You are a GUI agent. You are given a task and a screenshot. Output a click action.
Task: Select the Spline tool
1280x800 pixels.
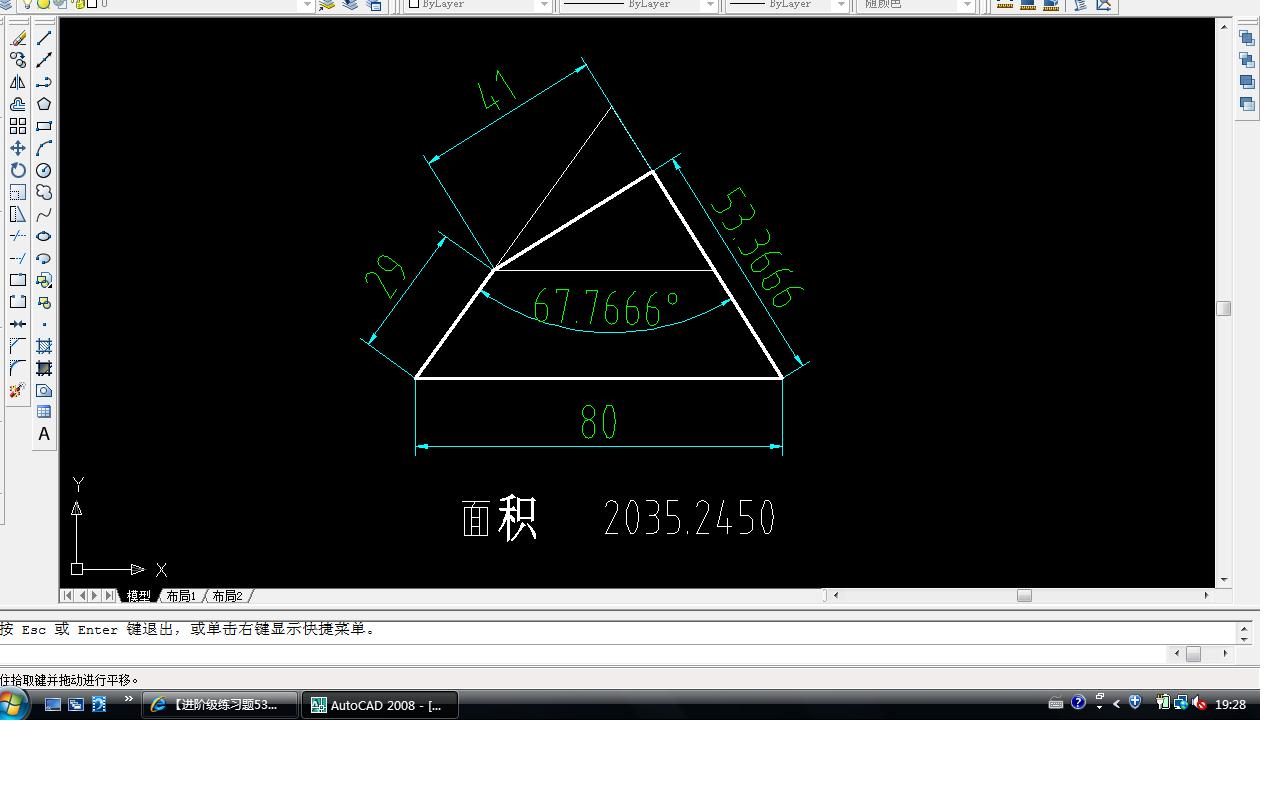pos(44,214)
